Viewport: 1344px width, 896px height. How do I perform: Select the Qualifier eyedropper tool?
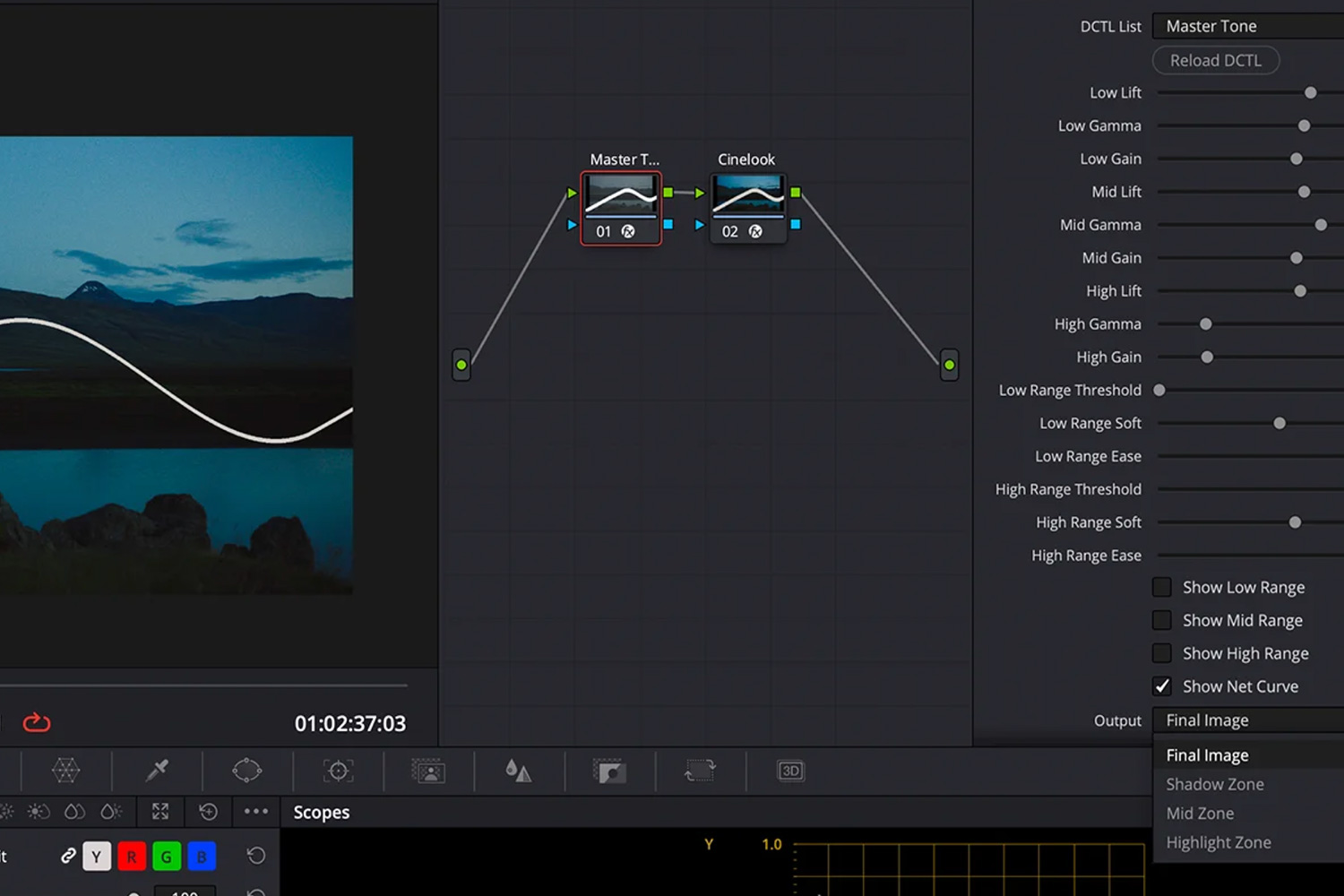(x=157, y=771)
